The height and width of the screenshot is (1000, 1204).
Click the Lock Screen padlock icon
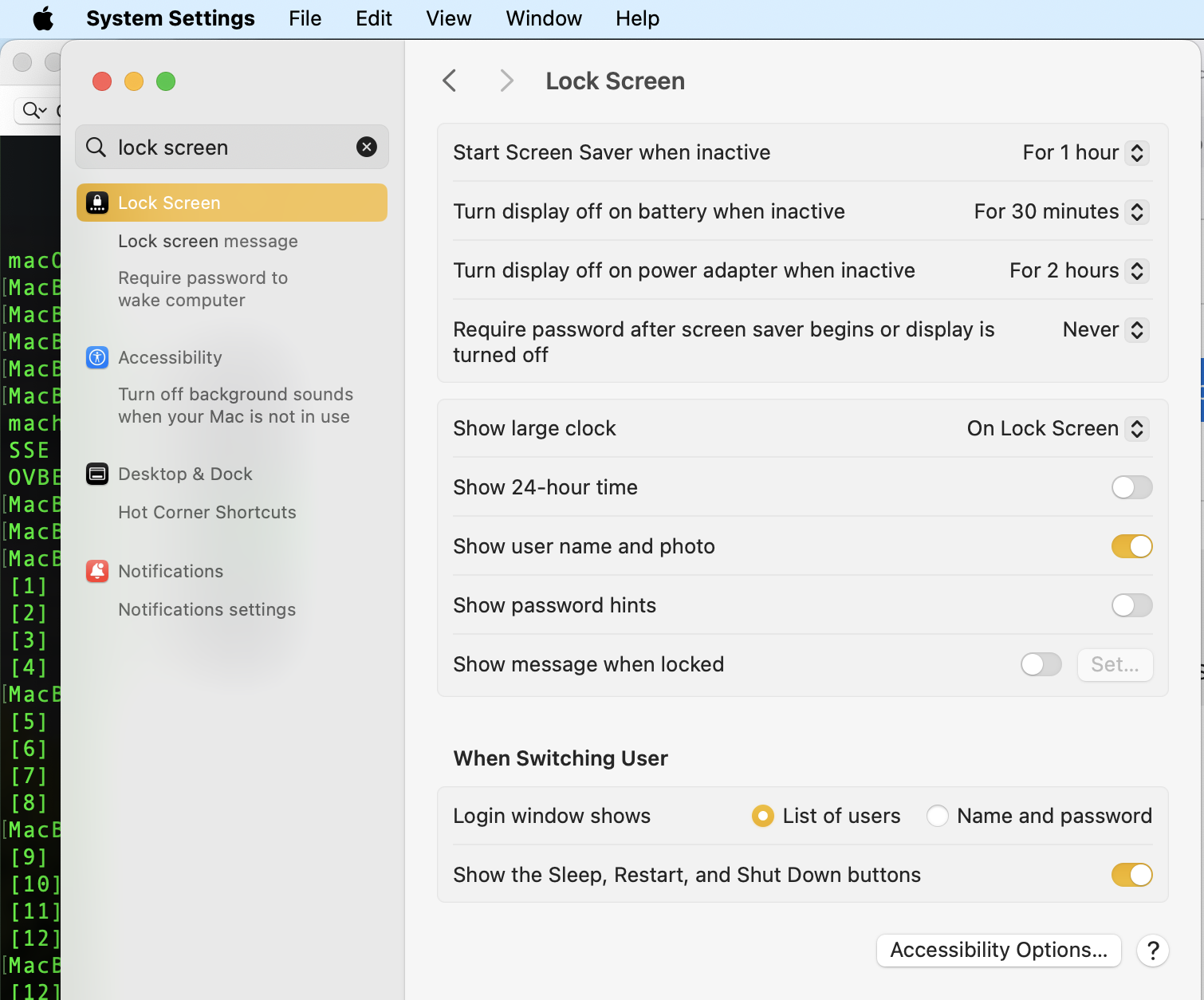tap(96, 203)
